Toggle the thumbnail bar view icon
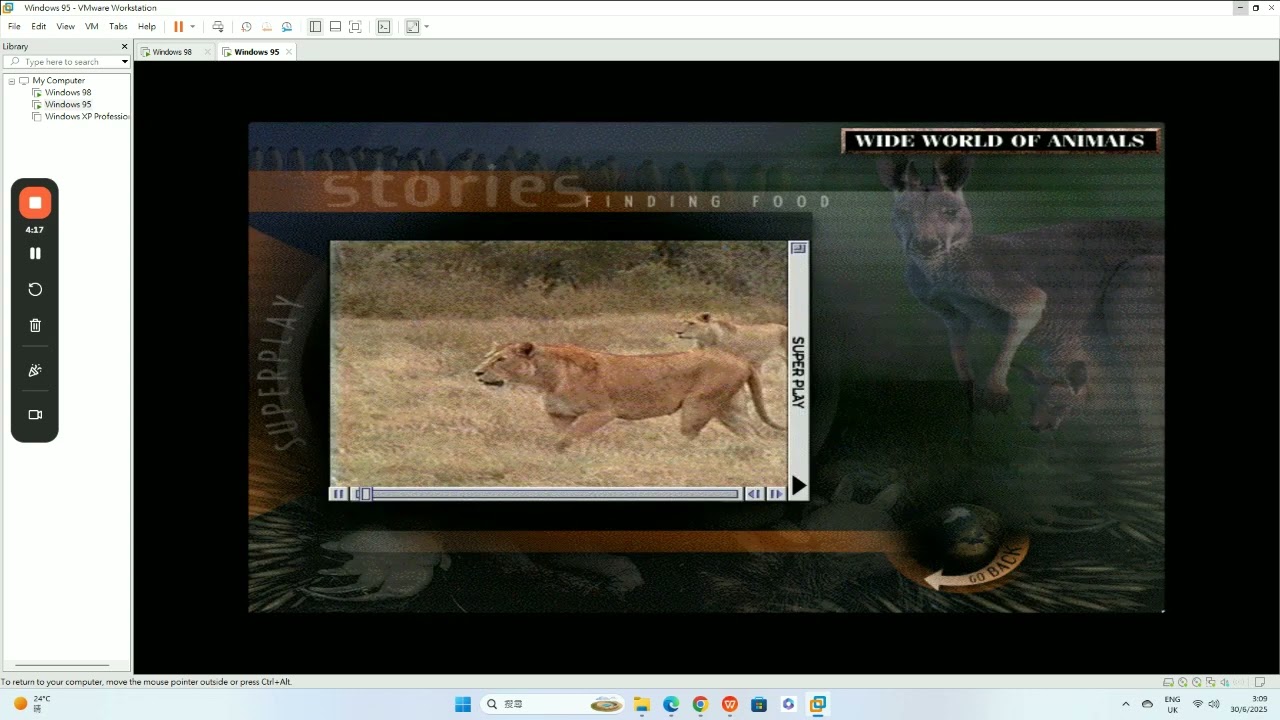Screen dimensions: 1280x720 (335, 27)
